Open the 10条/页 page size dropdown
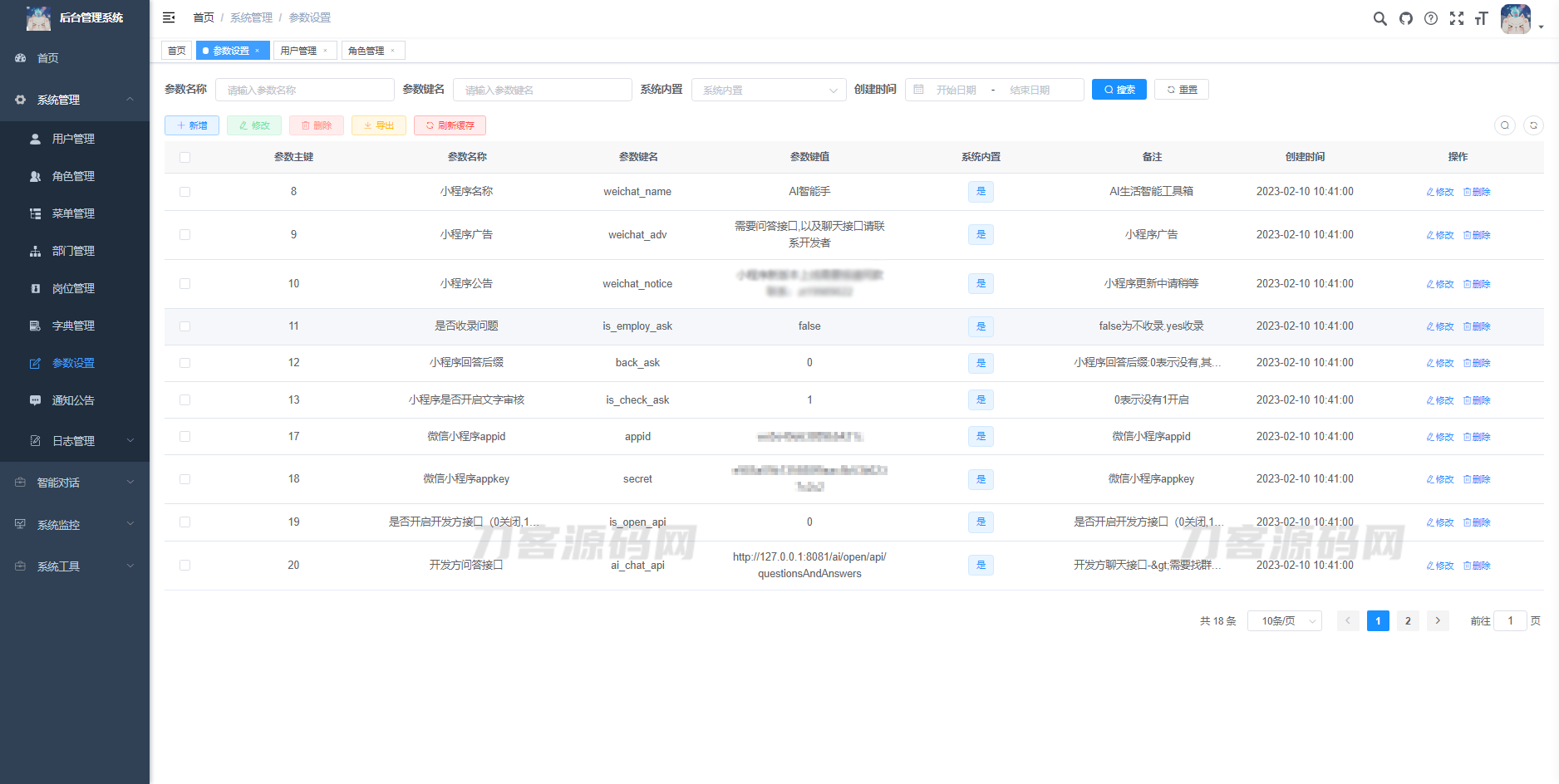 [x=1284, y=620]
